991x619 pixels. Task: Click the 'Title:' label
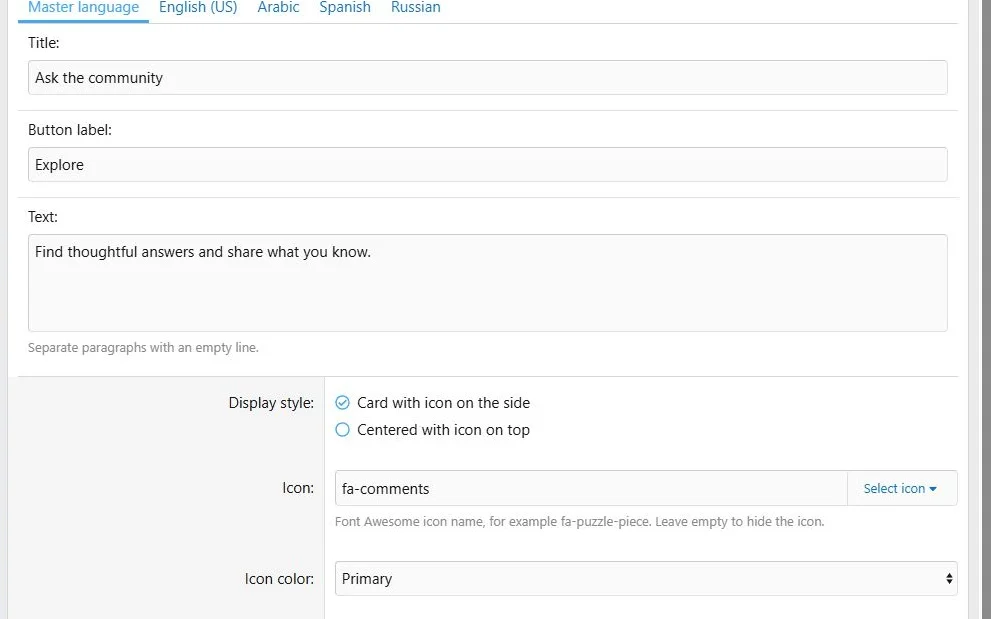(44, 43)
